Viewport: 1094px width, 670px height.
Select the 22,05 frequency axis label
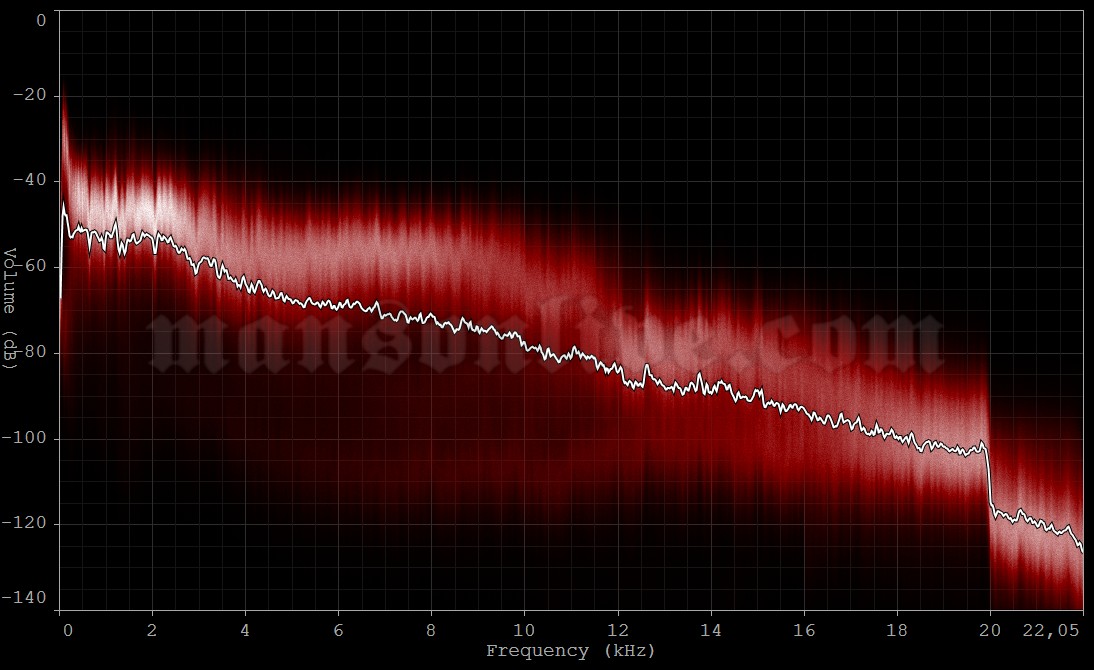1050,631
